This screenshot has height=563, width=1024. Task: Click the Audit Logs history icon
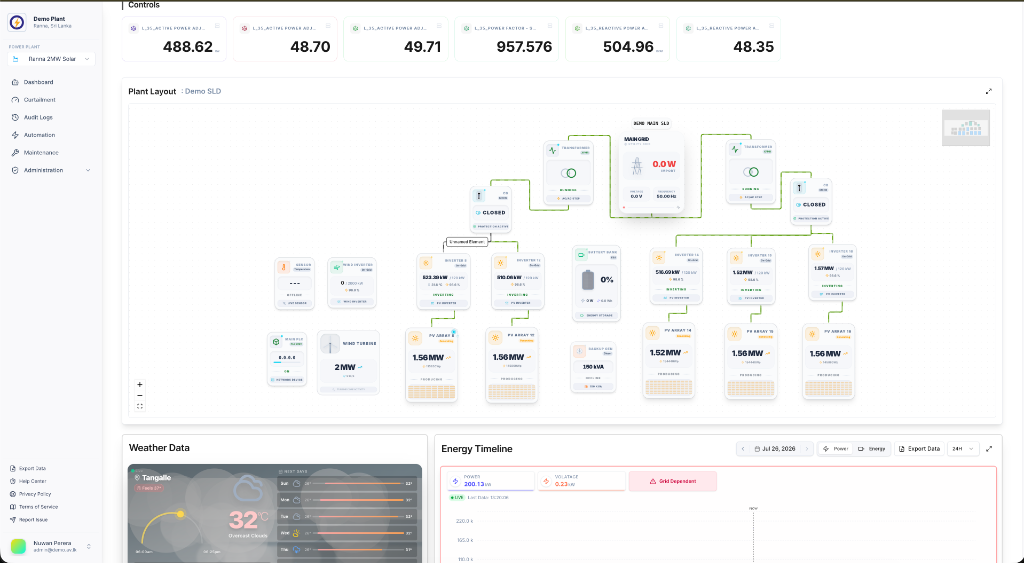click(15, 118)
